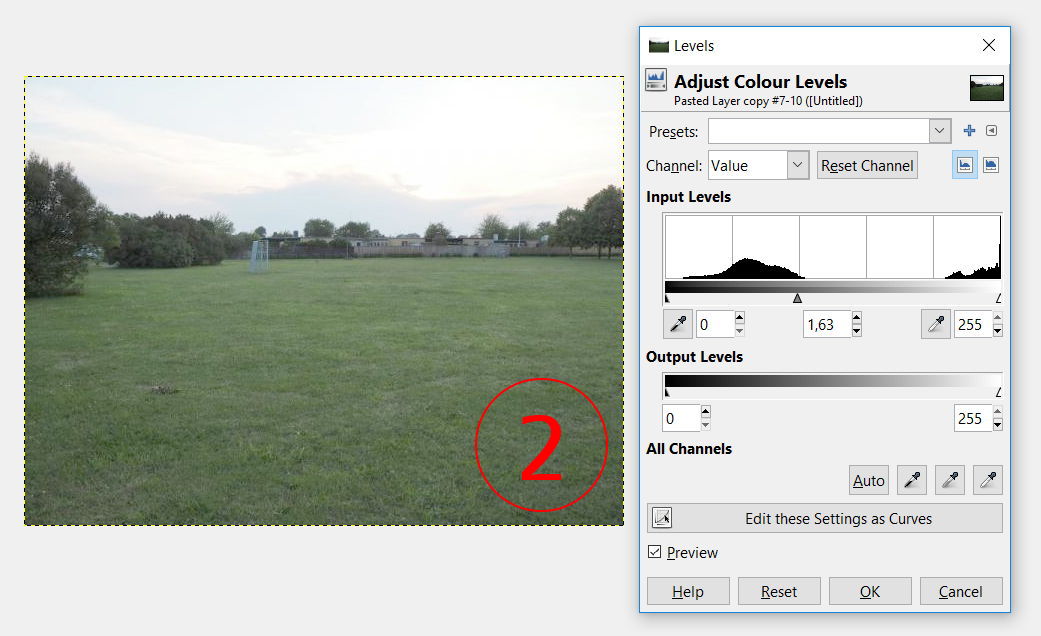This screenshot has width=1041, height=636.
Task: Switch to linear histogram view
Action: click(965, 165)
